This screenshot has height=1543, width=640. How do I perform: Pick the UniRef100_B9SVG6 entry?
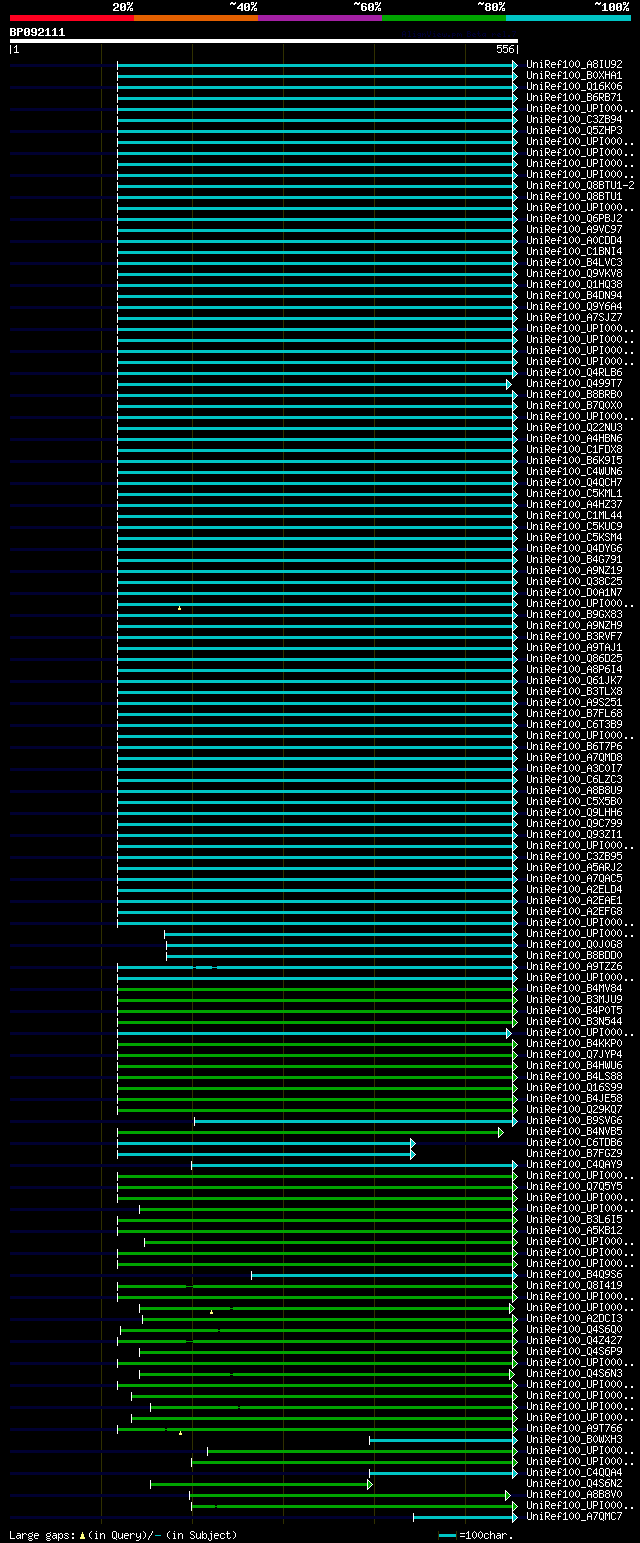point(574,1121)
